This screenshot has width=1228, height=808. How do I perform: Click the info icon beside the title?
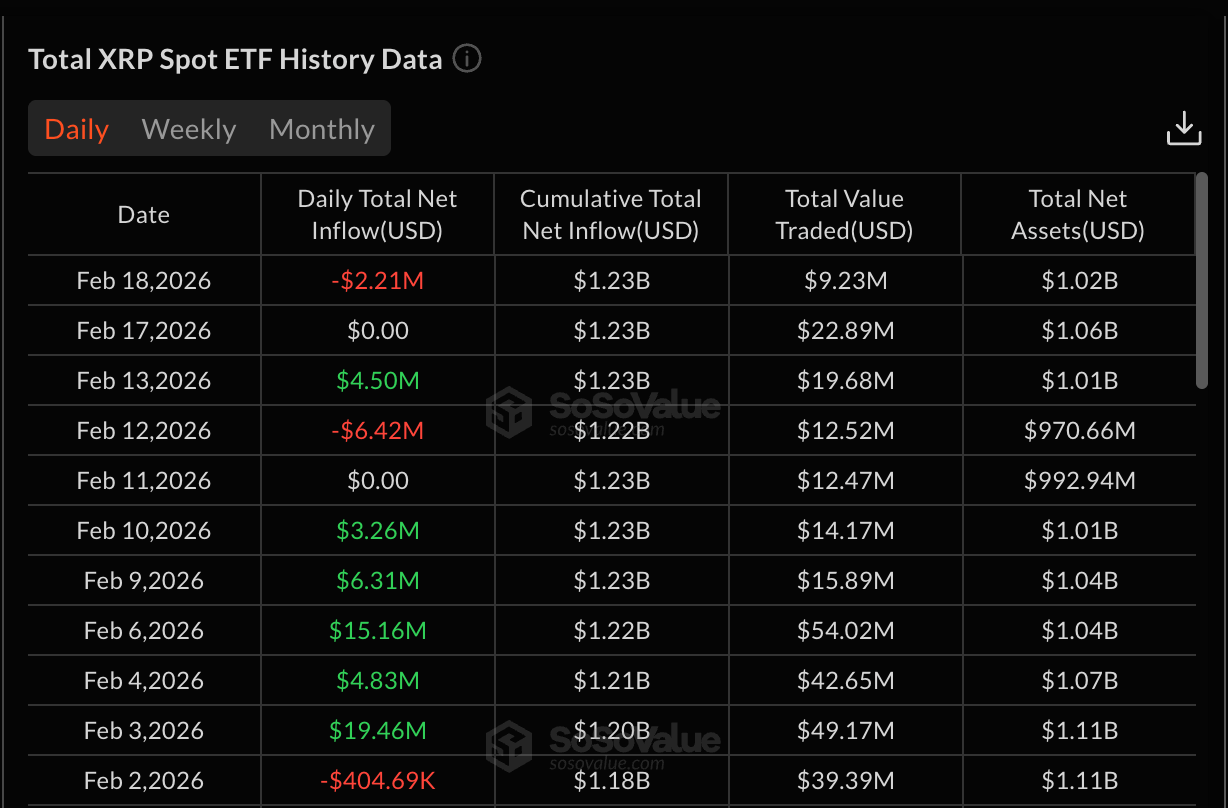[x=467, y=59]
